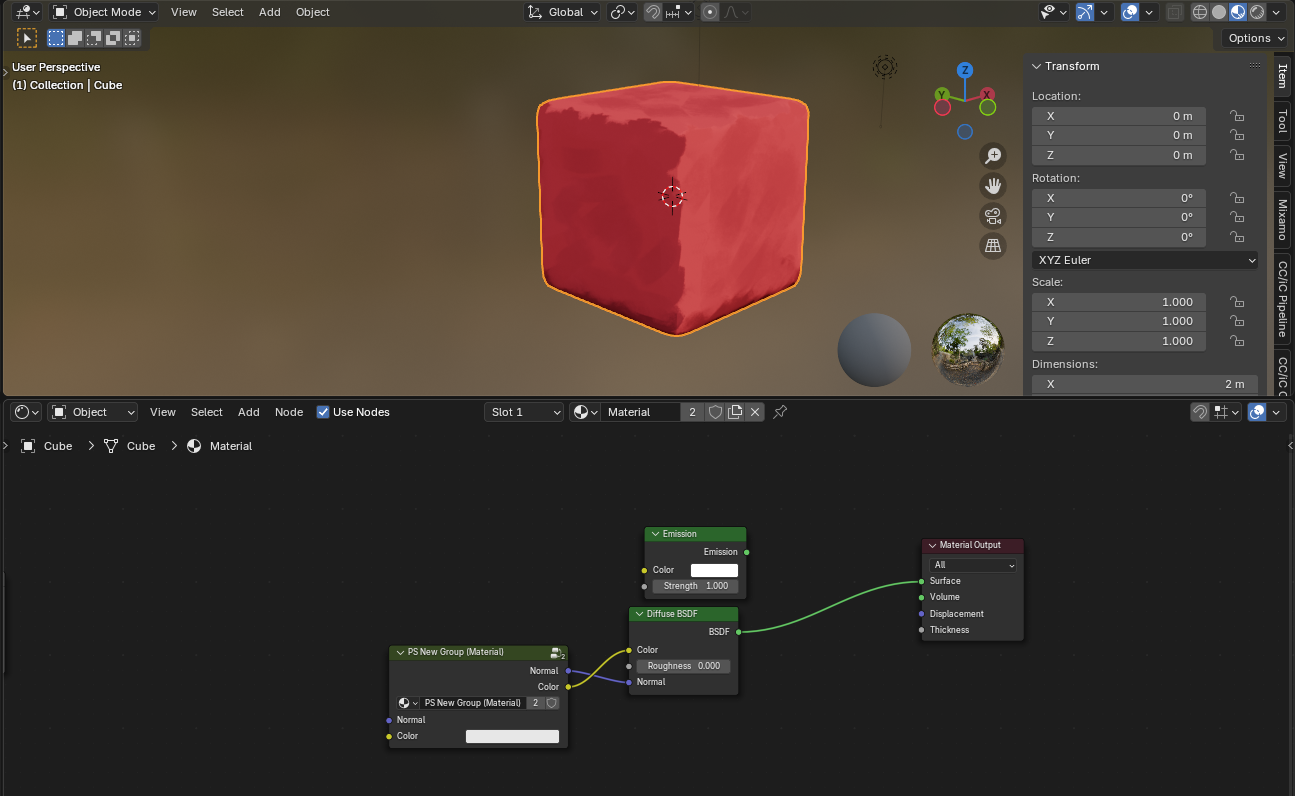Screen dimensions: 1295x796
Task: Lock the Scale Y value
Action: [1237, 321]
